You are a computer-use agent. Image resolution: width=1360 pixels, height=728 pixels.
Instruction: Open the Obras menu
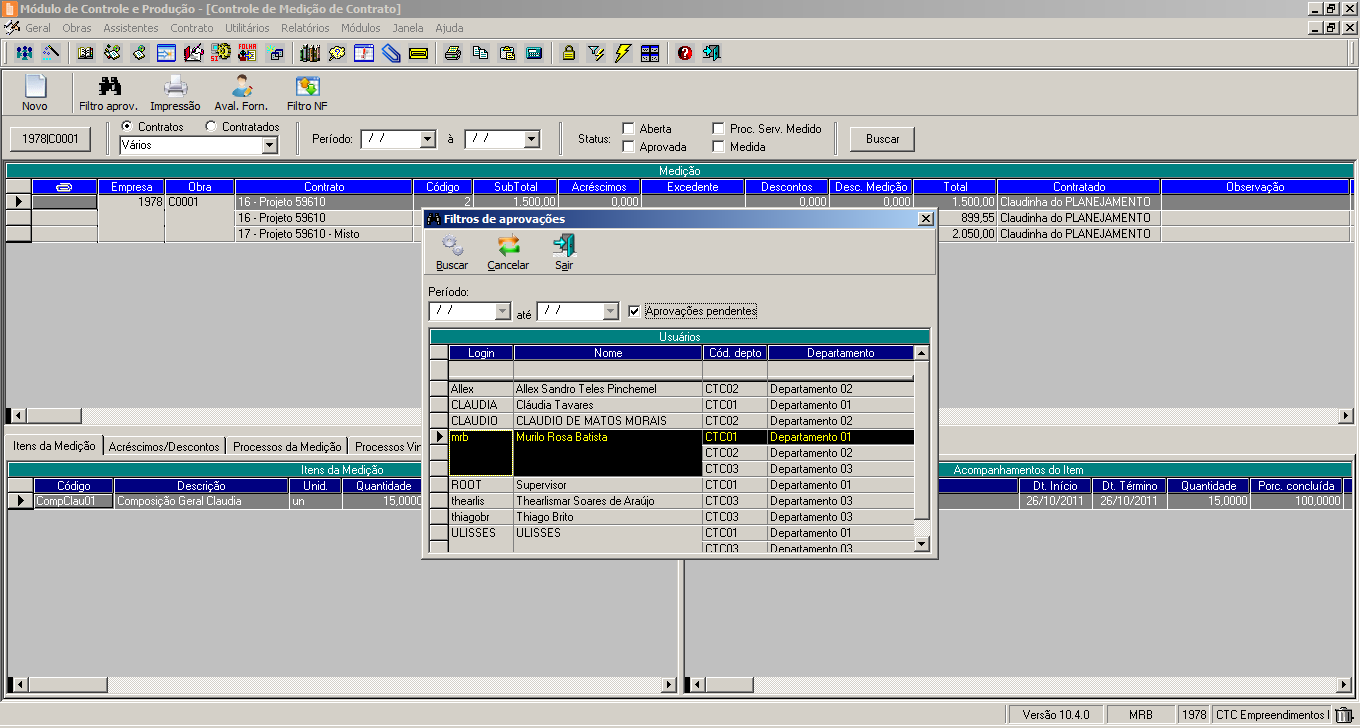tap(77, 28)
